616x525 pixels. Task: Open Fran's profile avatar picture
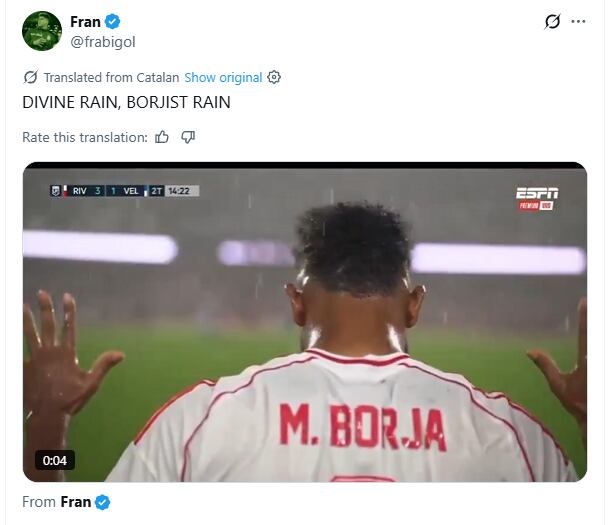[x=42, y=31]
